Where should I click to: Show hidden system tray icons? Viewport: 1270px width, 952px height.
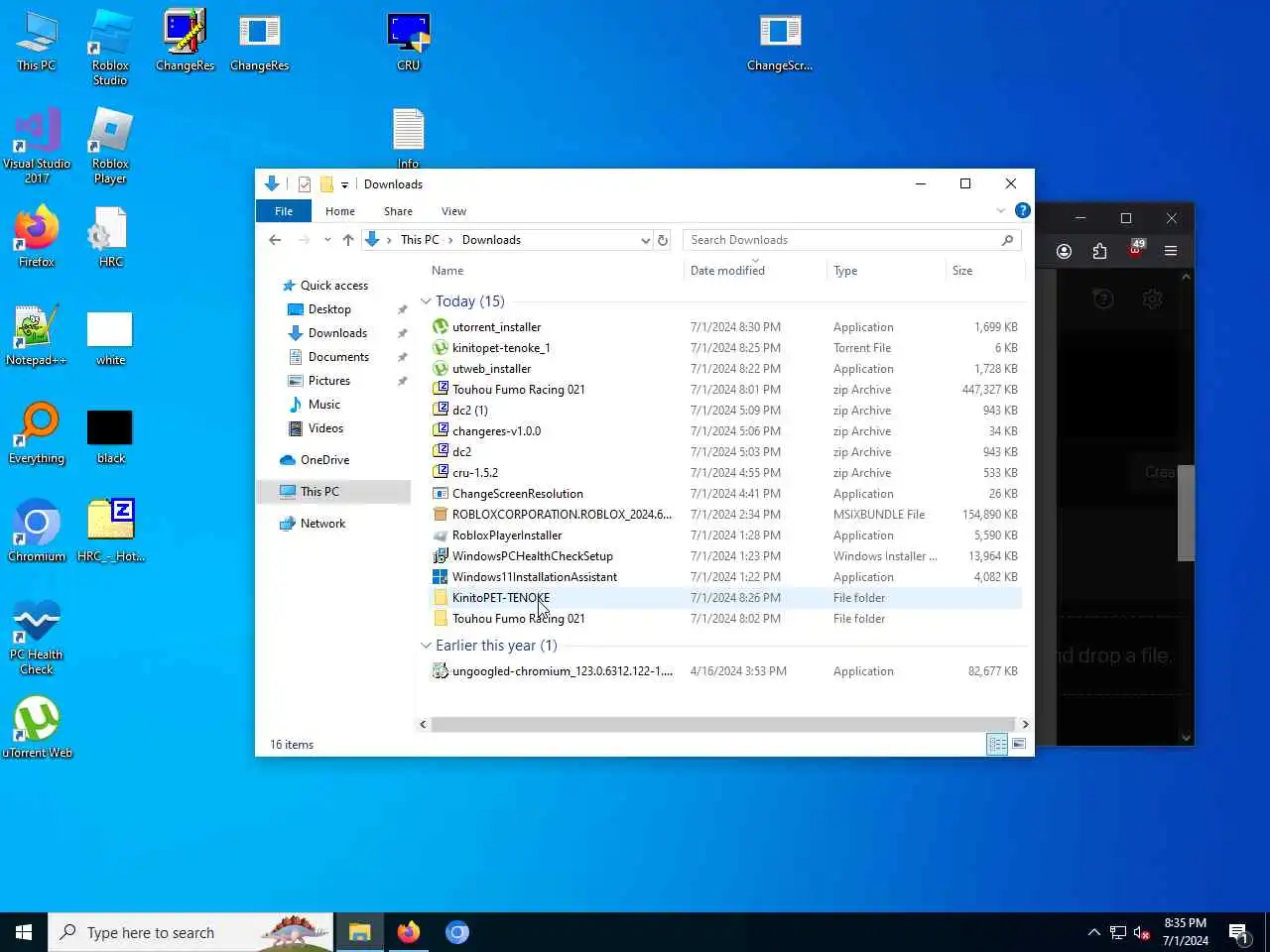click(x=1093, y=932)
